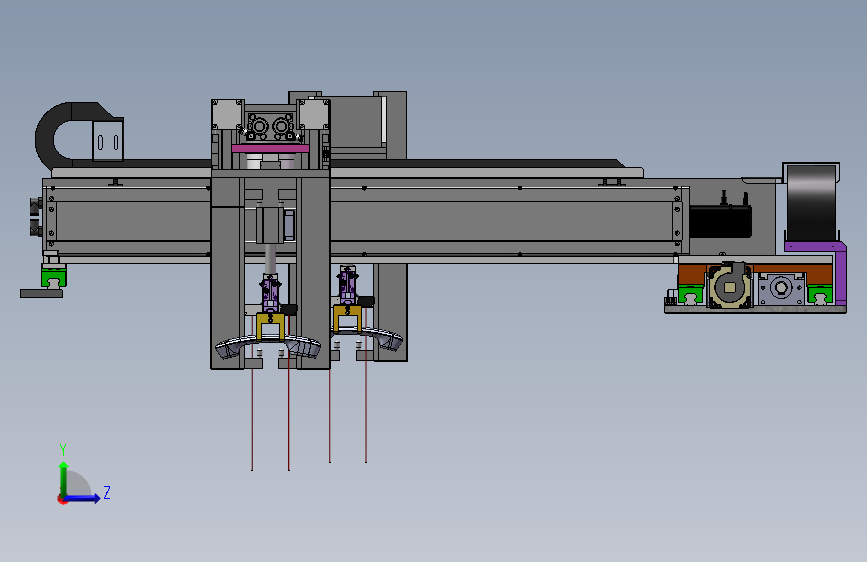Pick the left yellow gripper bracket
Screen dimensions: 867x562
coord(270,325)
